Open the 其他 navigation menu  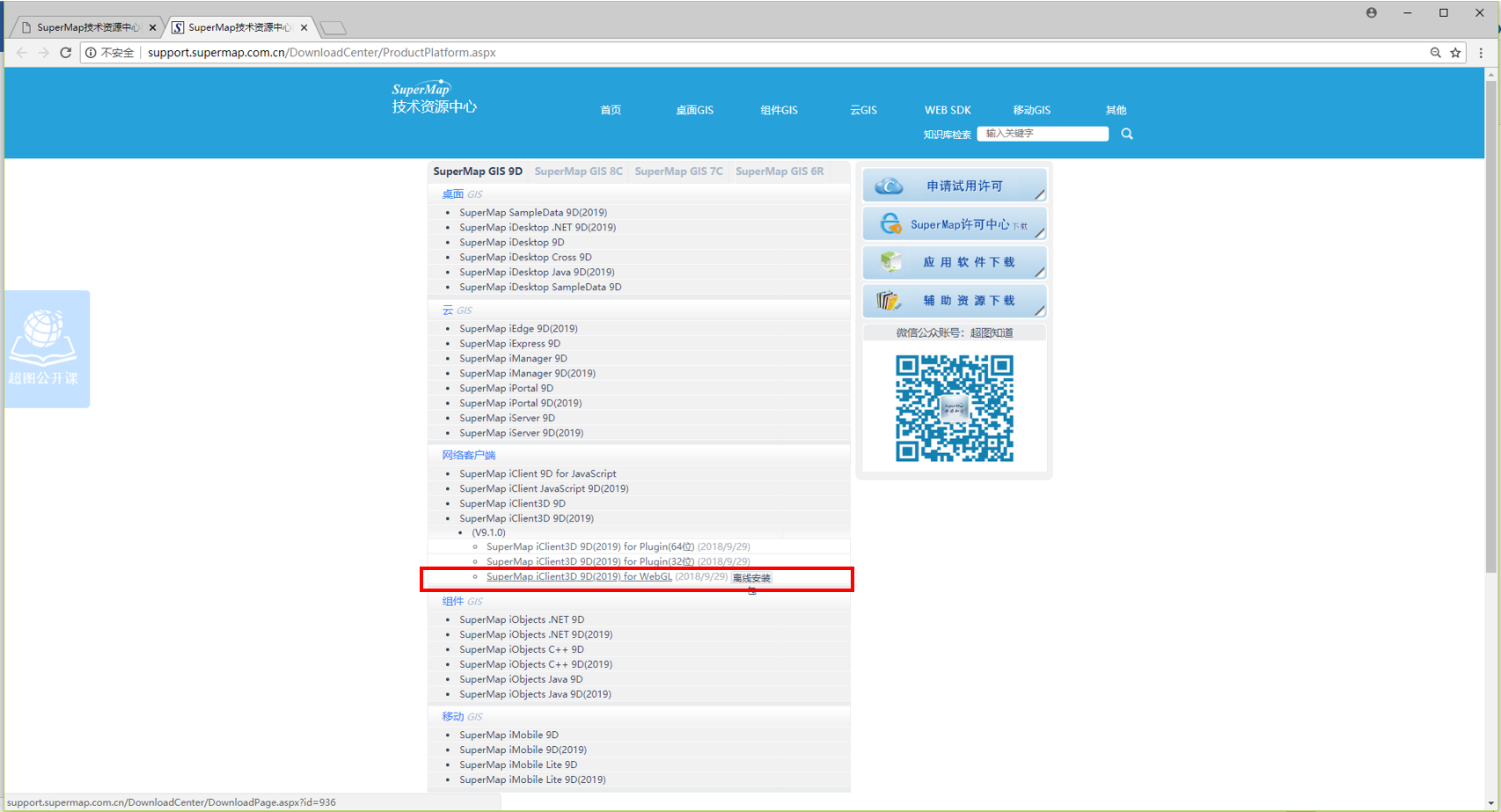pos(1116,110)
